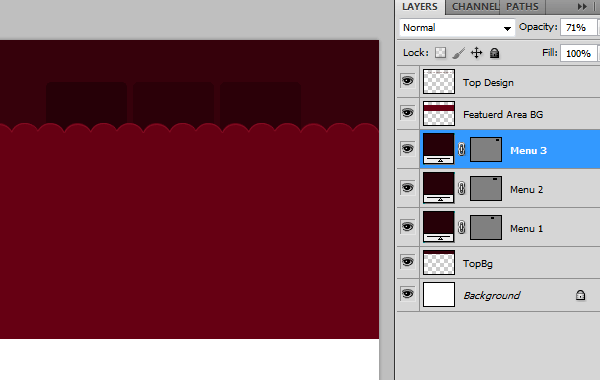600x380 pixels.
Task: Select the Menu 1 vector mask thumbnail
Action: [x=486, y=227]
